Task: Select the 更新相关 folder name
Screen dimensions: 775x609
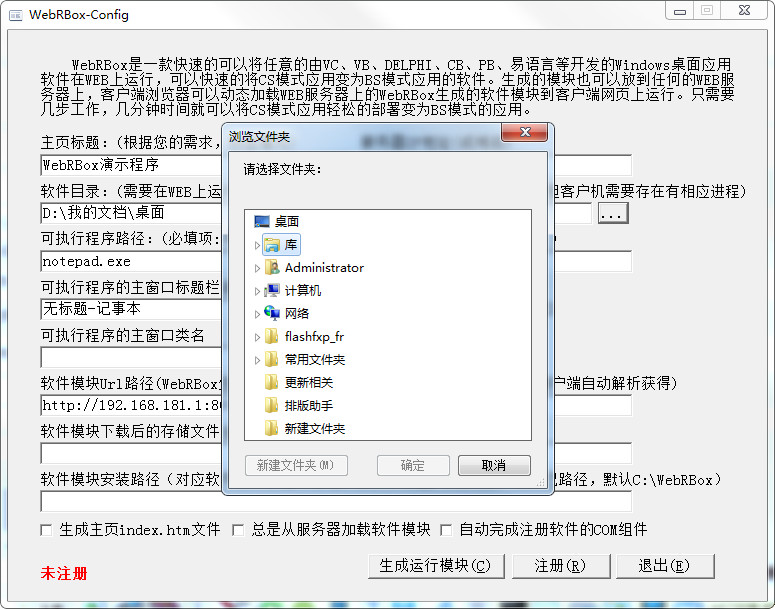Action: click(308, 382)
